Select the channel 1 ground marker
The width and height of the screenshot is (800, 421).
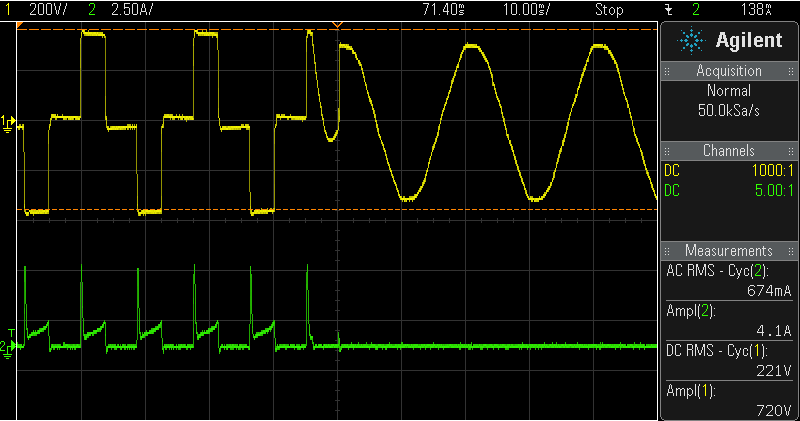8,123
